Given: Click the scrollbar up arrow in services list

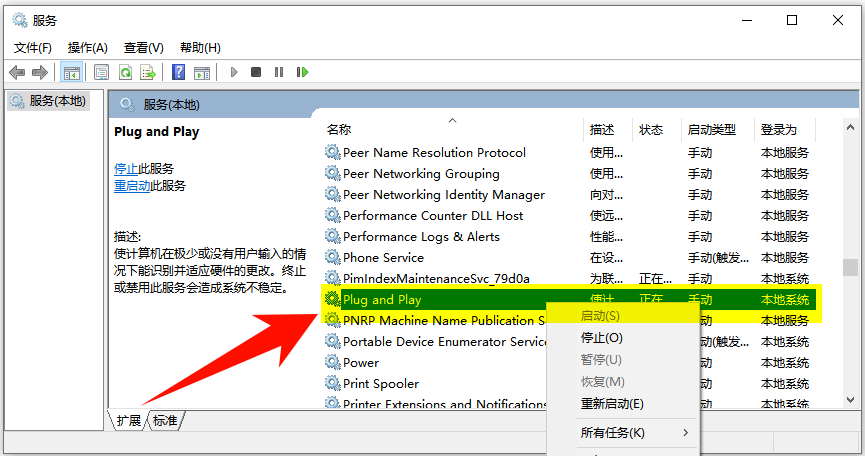Looking at the screenshot, I should coord(850,127).
